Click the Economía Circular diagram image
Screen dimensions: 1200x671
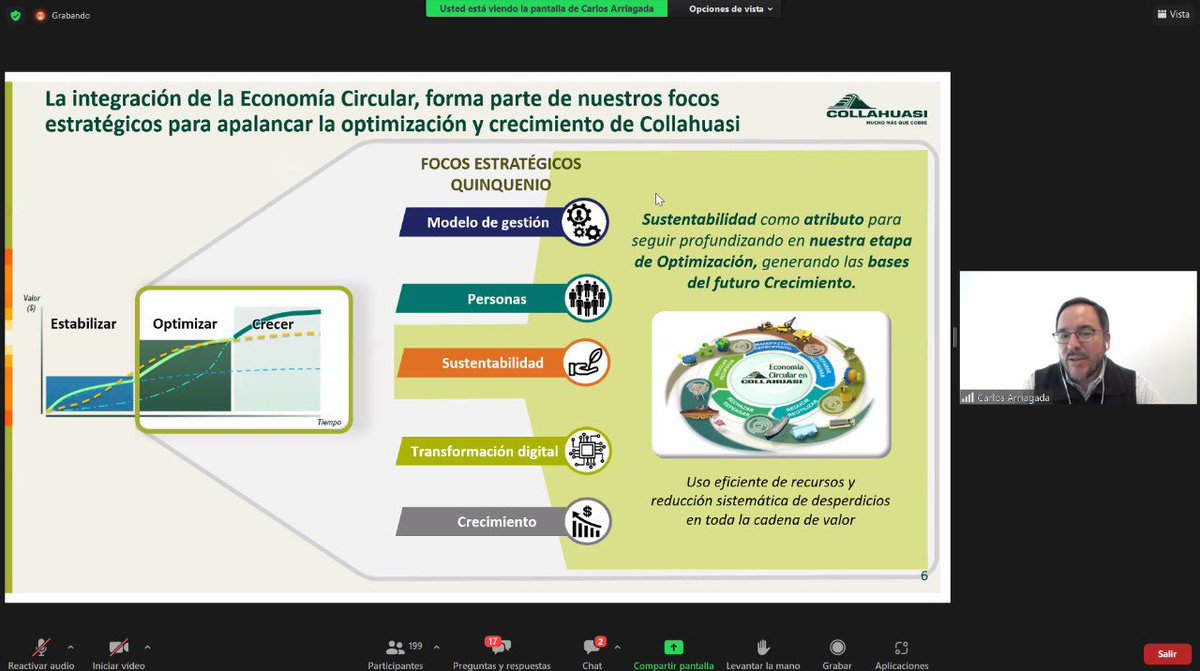coord(770,383)
